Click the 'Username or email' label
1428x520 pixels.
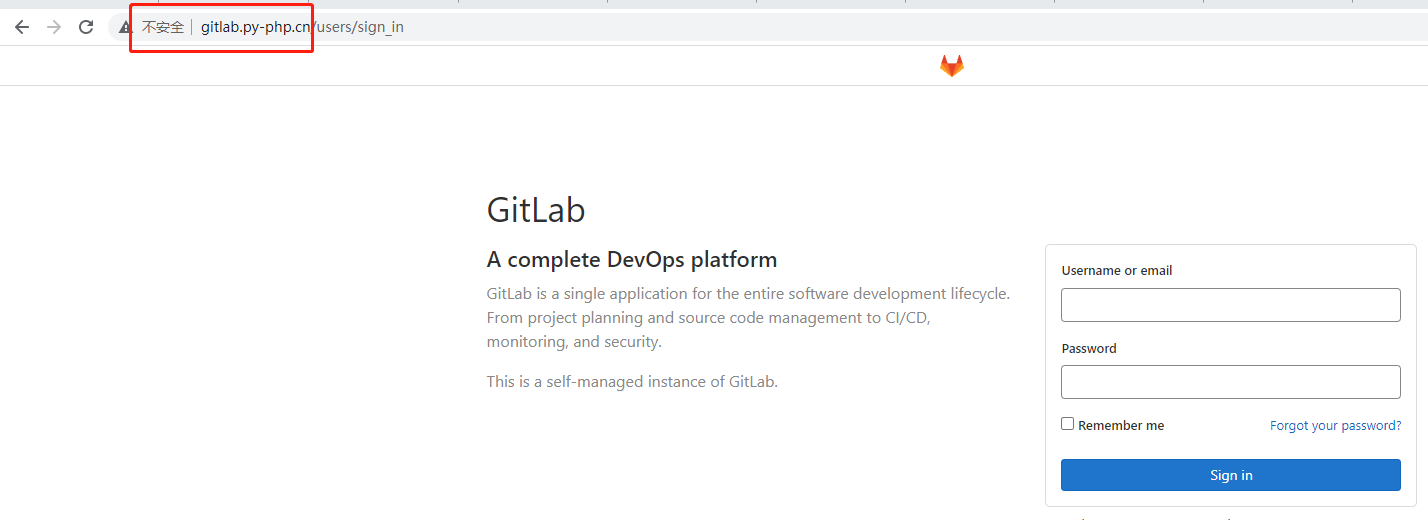pos(1117,271)
